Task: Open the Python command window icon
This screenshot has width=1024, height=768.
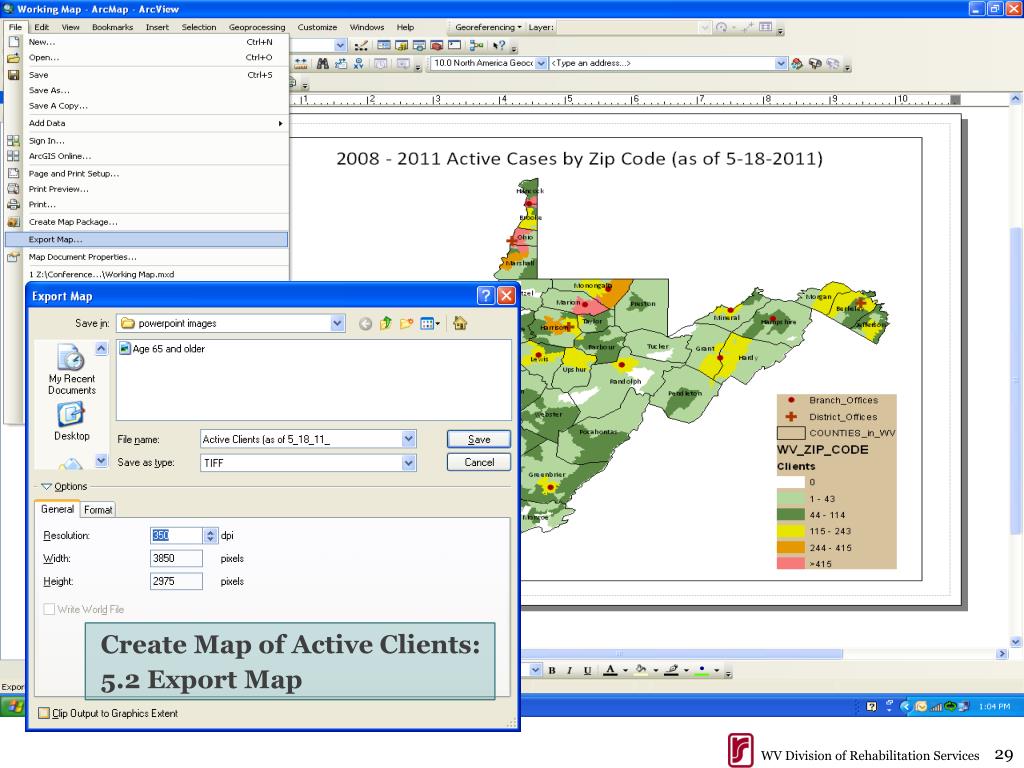Action: pyautogui.click(x=455, y=45)
